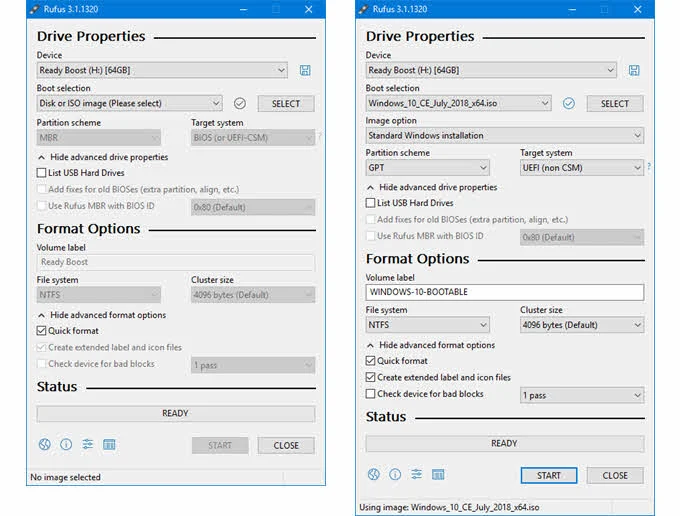The height and width of the screenshot is (516, 680).
Task: Open language globe icon in right window
Action: [373, 474]
